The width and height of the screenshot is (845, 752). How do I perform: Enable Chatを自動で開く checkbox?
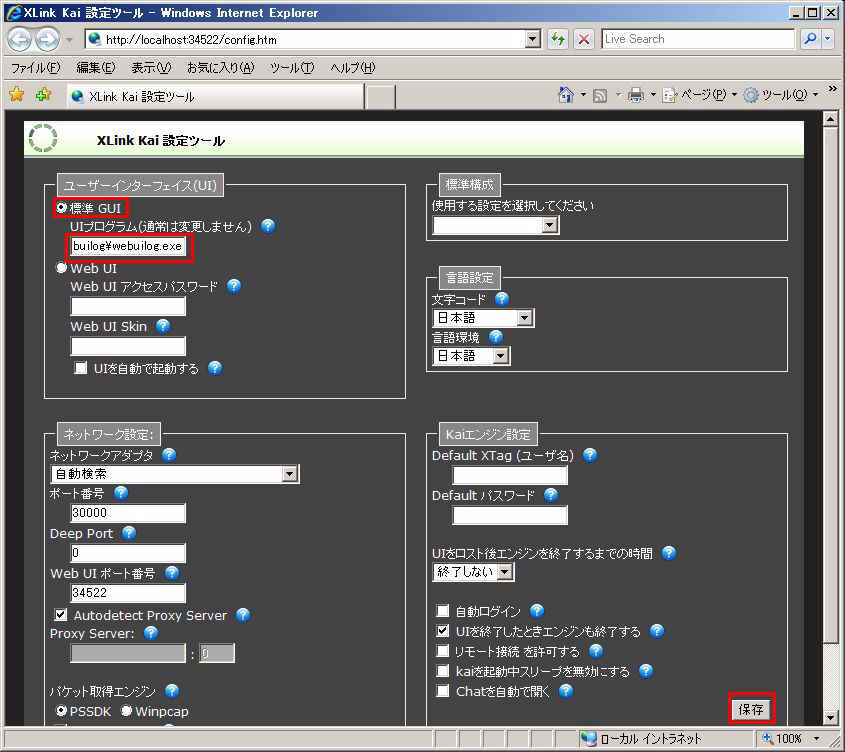(x=442, y=691)
